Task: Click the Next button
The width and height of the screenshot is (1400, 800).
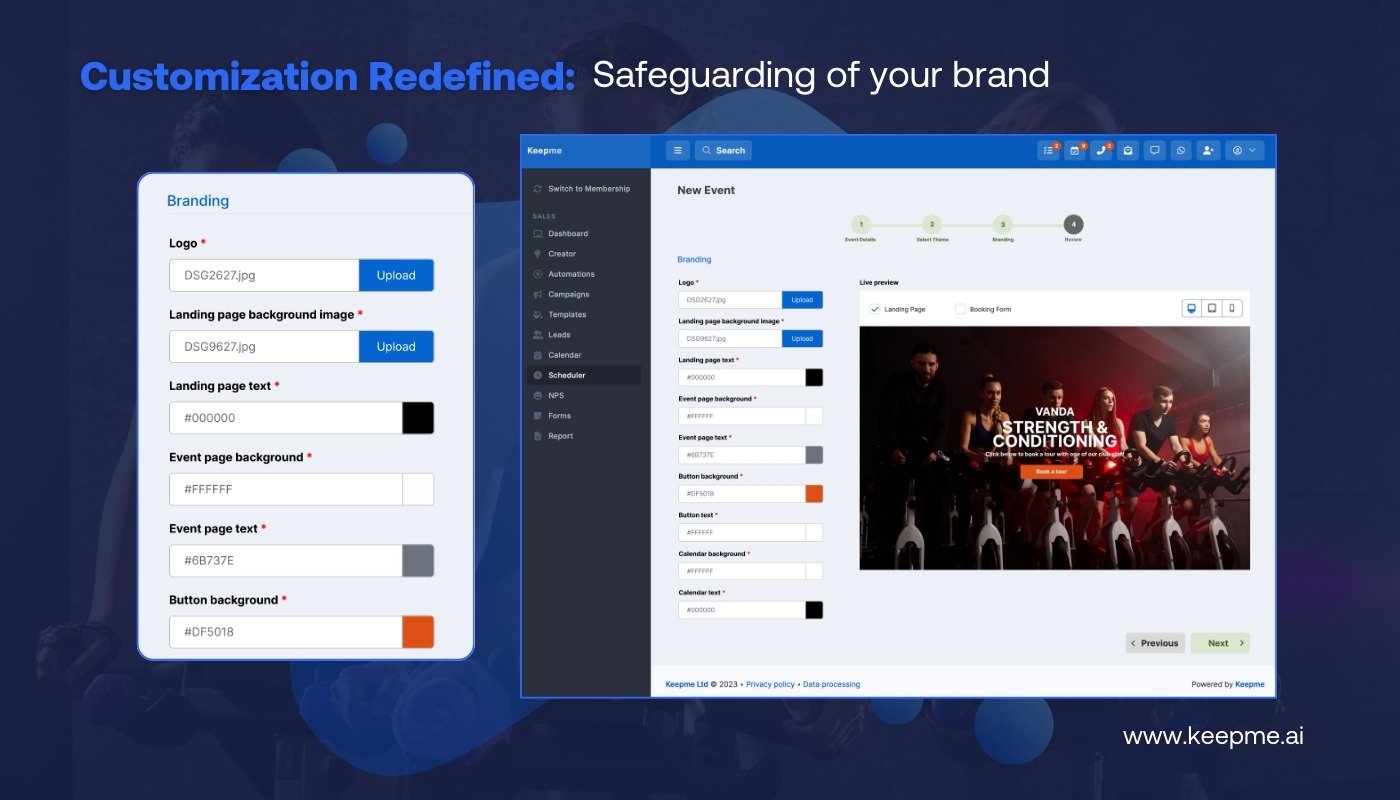Action: 1220,643
